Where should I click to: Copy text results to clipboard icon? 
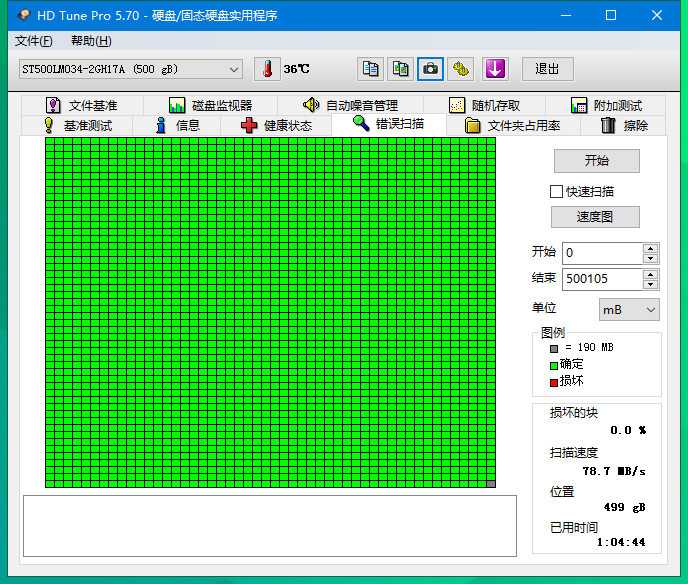point(370,69)
